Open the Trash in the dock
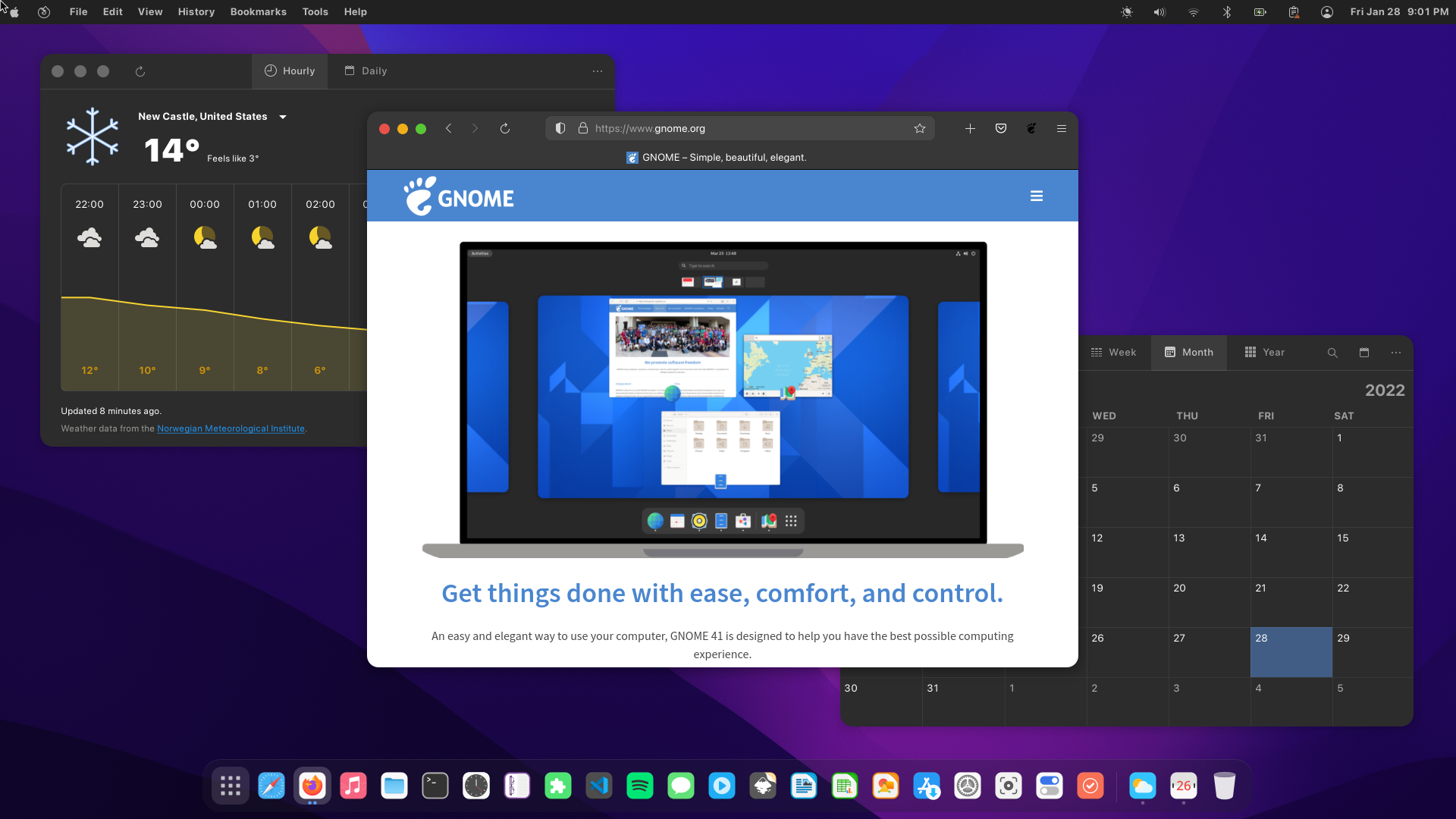Image resolution: width=1456 pixels, height=819 pixels. [x=1225, y=786]
